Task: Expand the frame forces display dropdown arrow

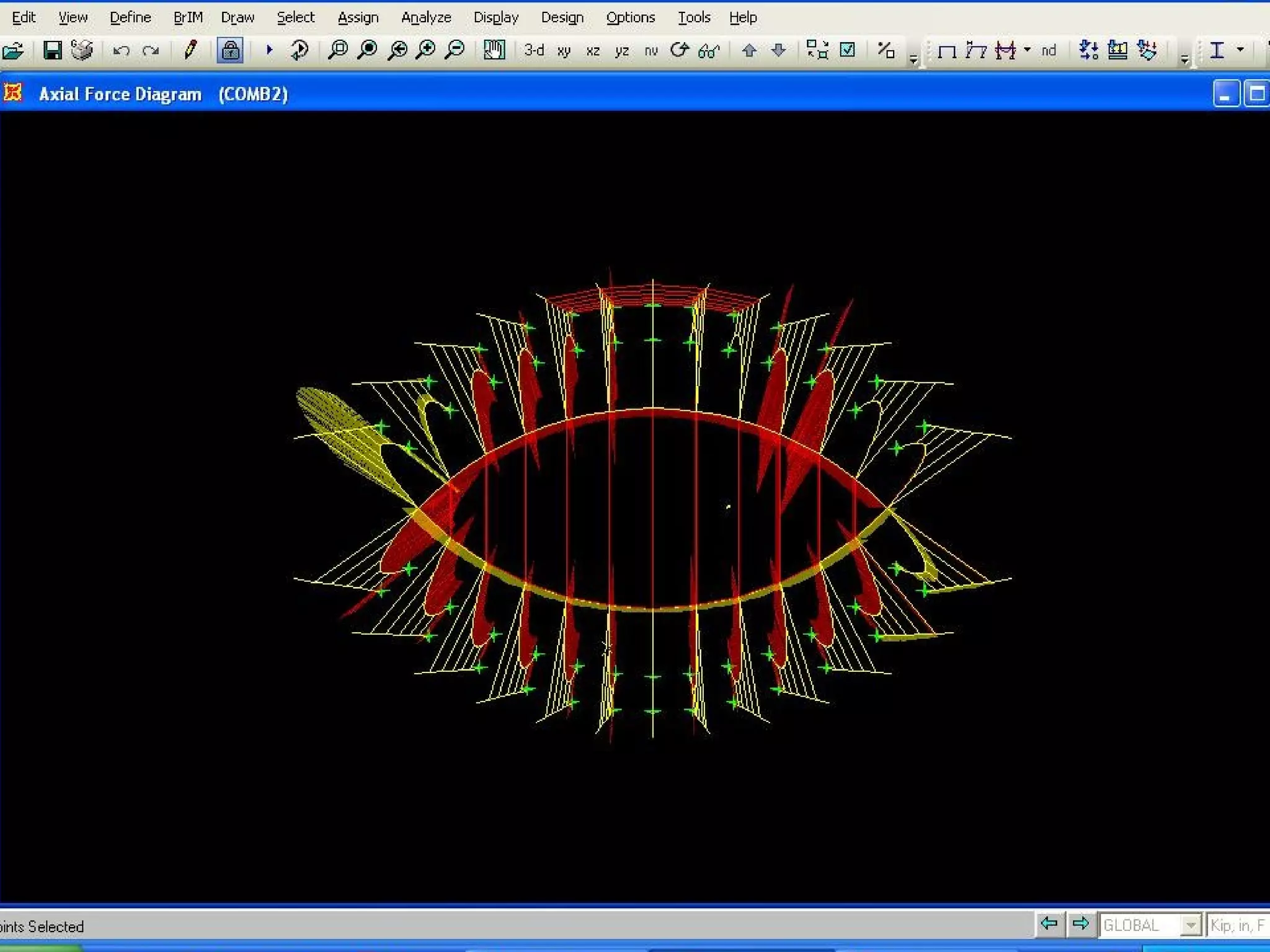Action: [1028, 50]
